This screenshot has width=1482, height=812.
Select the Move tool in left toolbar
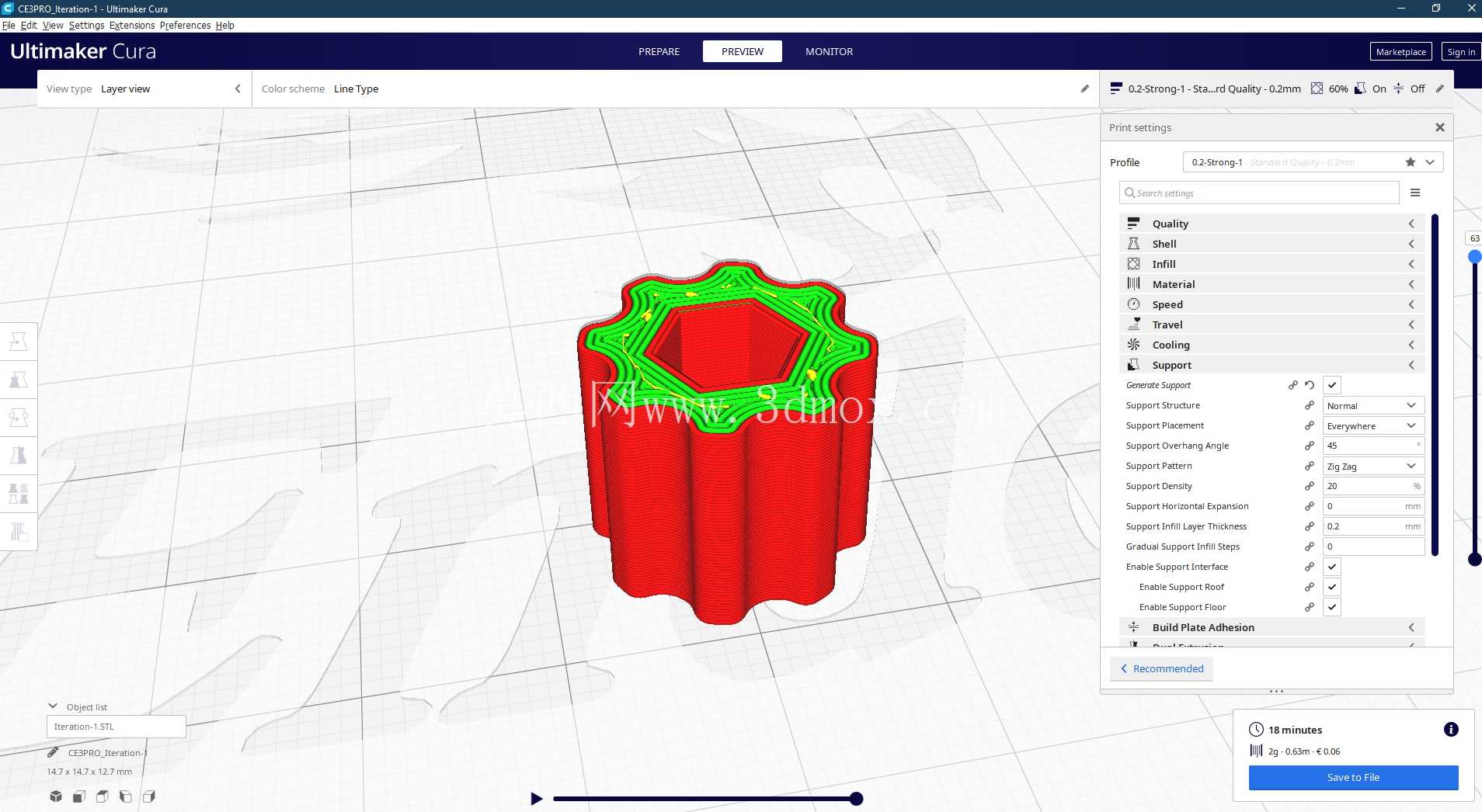tap(19, 342)
